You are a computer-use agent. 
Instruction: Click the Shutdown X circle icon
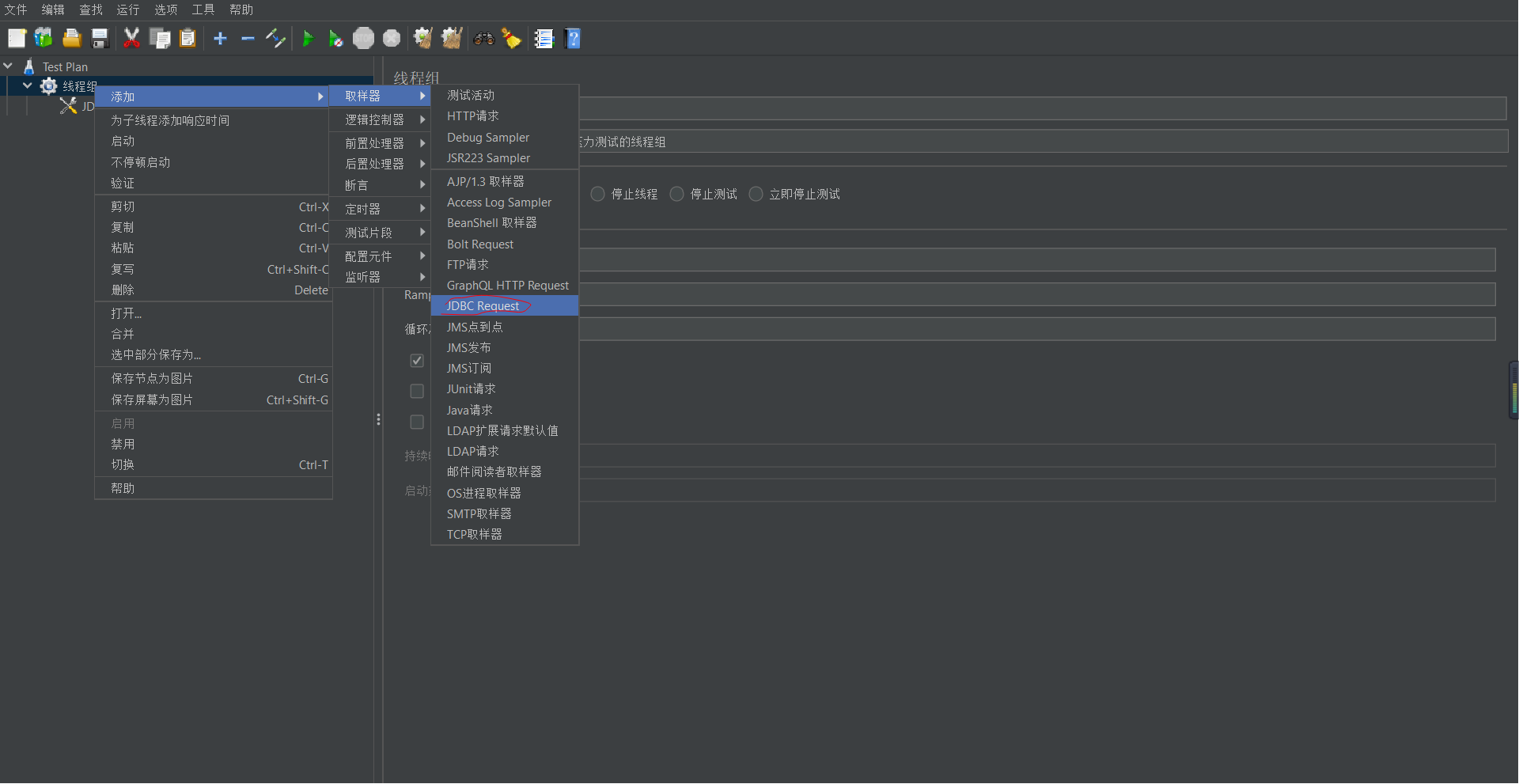392,38
